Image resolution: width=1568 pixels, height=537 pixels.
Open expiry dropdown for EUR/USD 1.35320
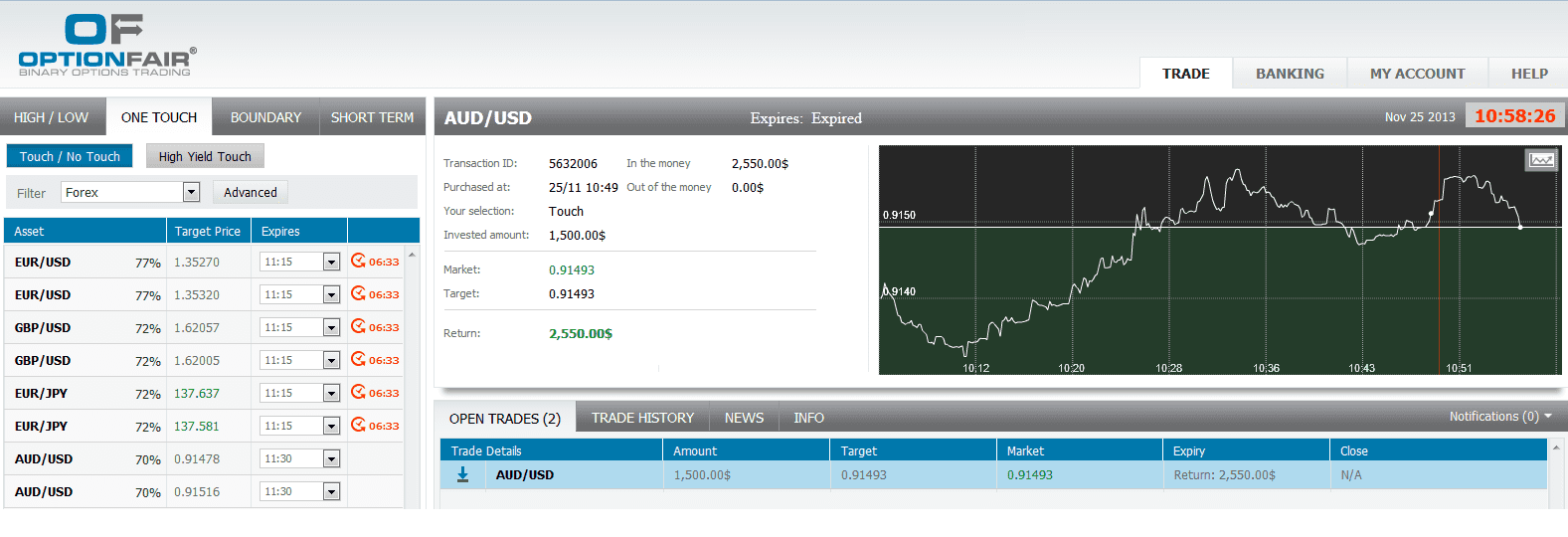click(x=331, y=295)
